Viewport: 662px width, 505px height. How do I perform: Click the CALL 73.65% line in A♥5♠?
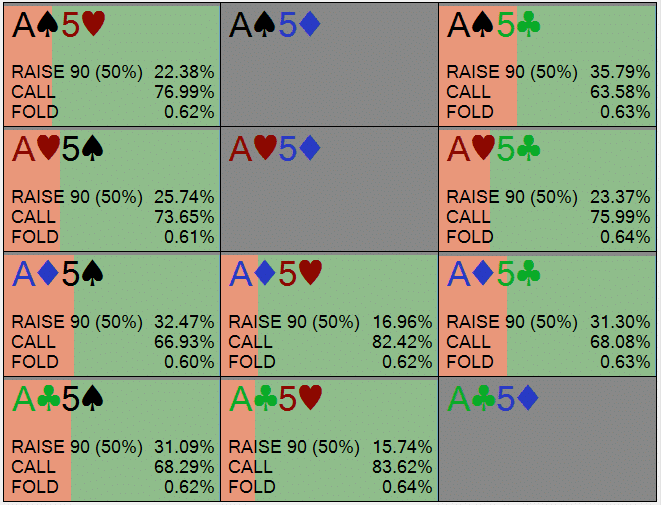(x=112, y=216)
